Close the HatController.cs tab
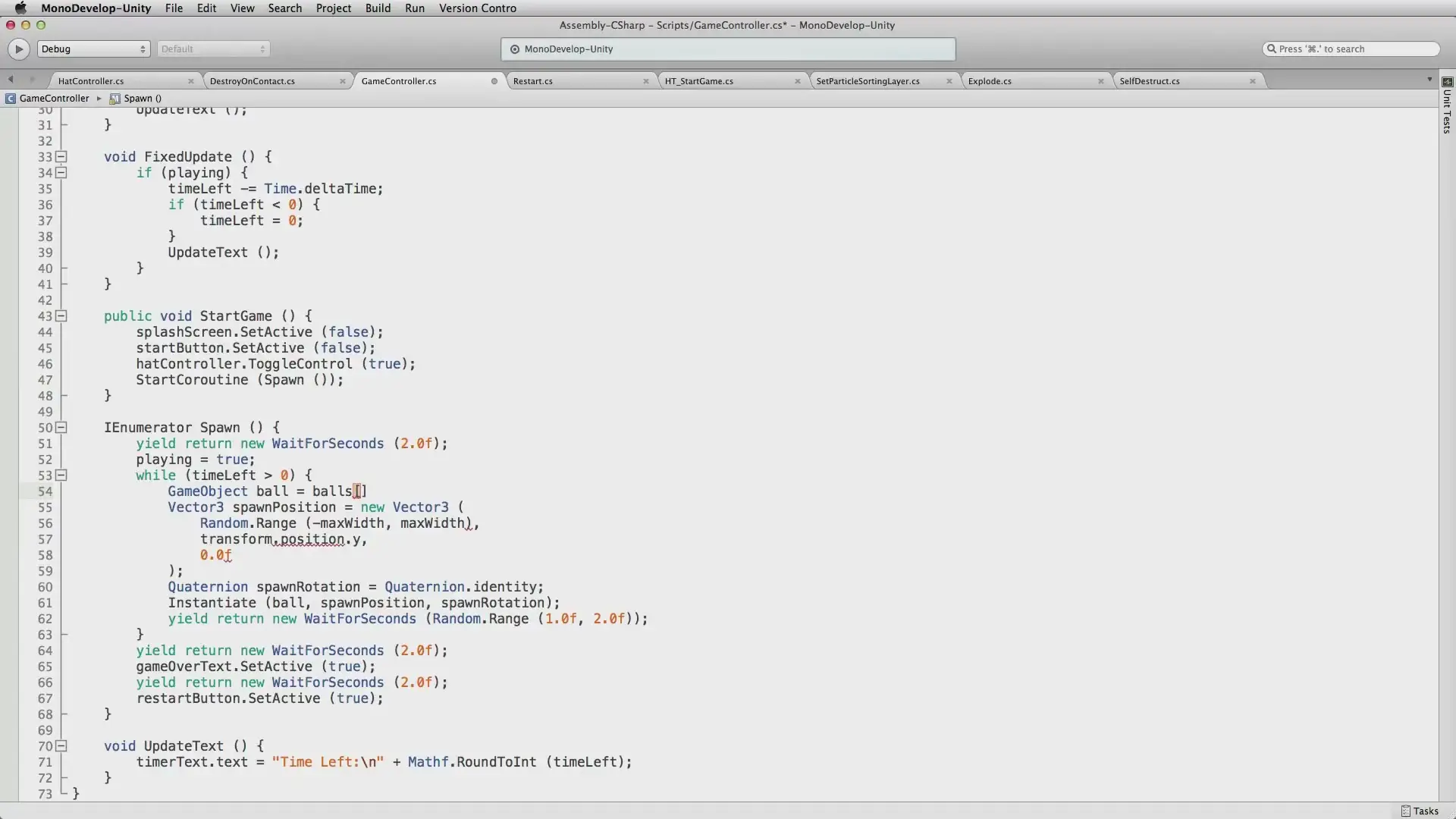Screen dimensions: 1456x819 pos(191,81)
